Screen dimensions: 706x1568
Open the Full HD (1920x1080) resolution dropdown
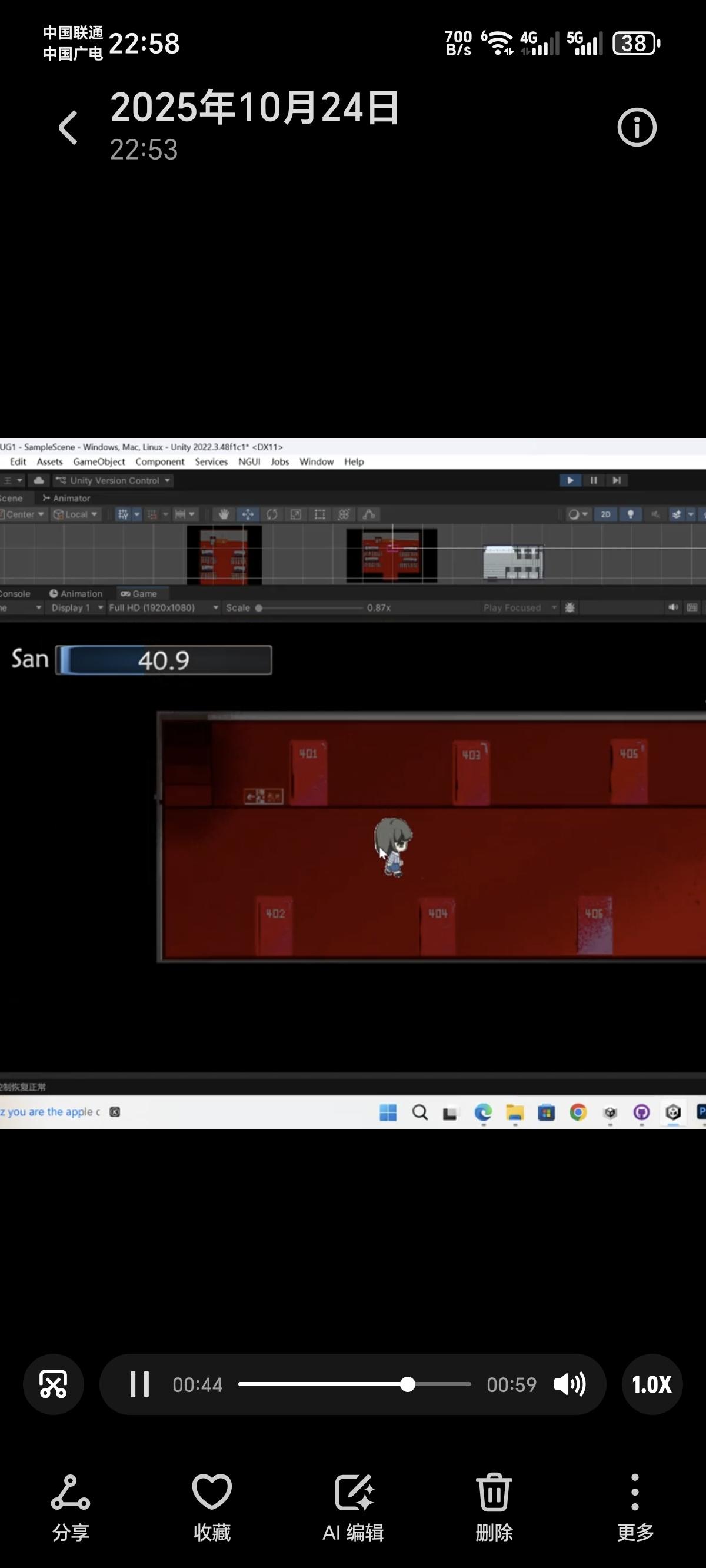(x=163, y=607)
